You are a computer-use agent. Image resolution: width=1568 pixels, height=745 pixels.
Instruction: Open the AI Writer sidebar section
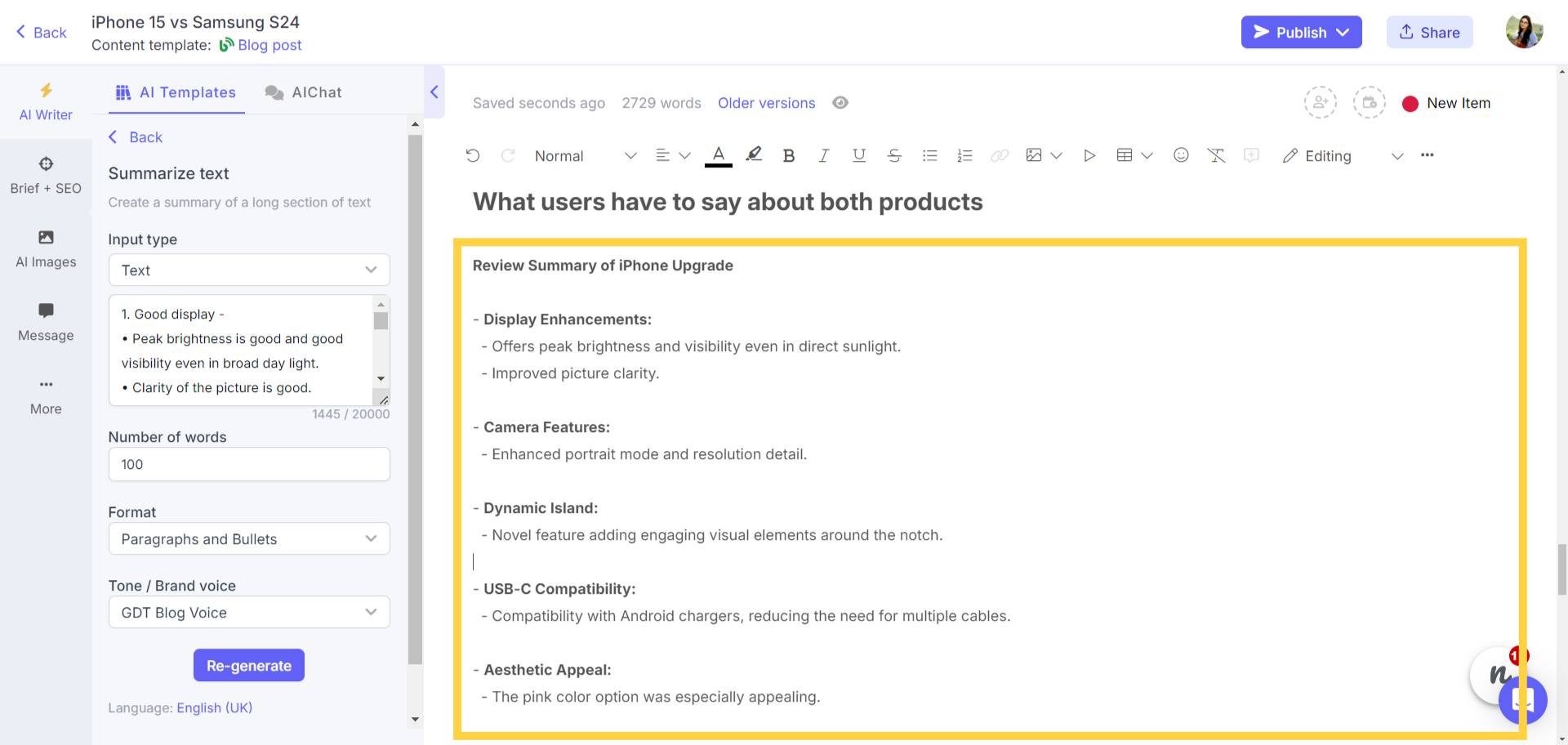click(46, 102)
